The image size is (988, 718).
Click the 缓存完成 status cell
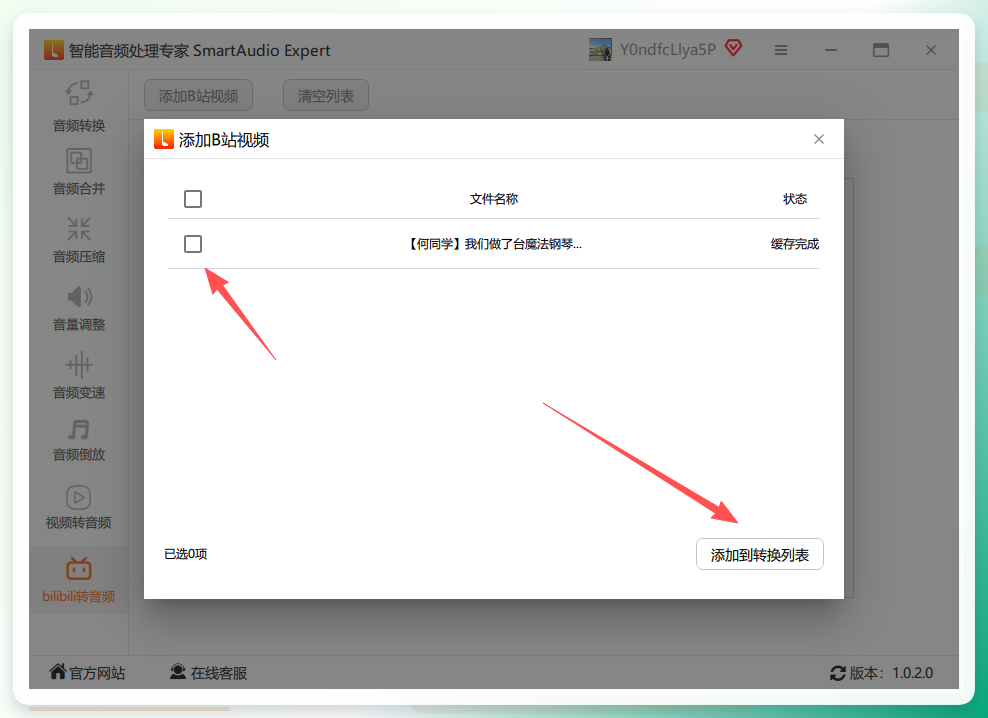coord(795,244)
